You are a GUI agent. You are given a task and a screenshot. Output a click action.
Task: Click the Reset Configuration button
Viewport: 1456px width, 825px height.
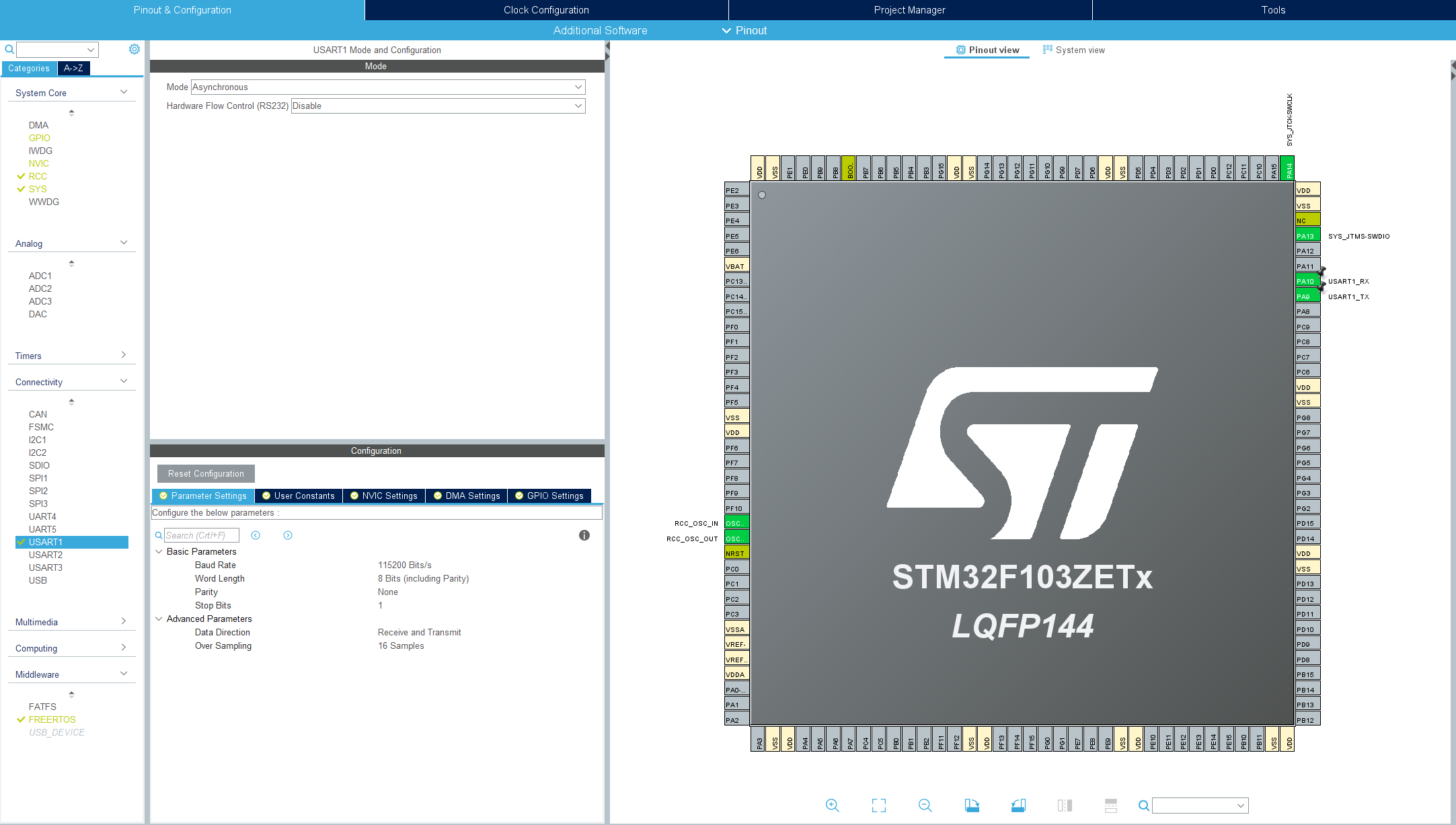[x=206, y=473]
